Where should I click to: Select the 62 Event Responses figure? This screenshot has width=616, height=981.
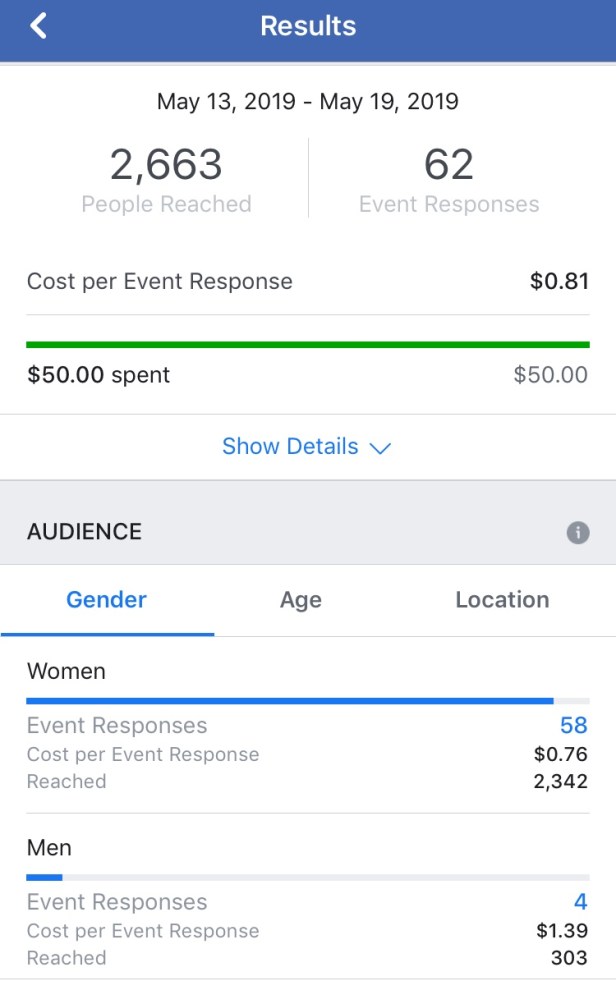coord(448,165)
